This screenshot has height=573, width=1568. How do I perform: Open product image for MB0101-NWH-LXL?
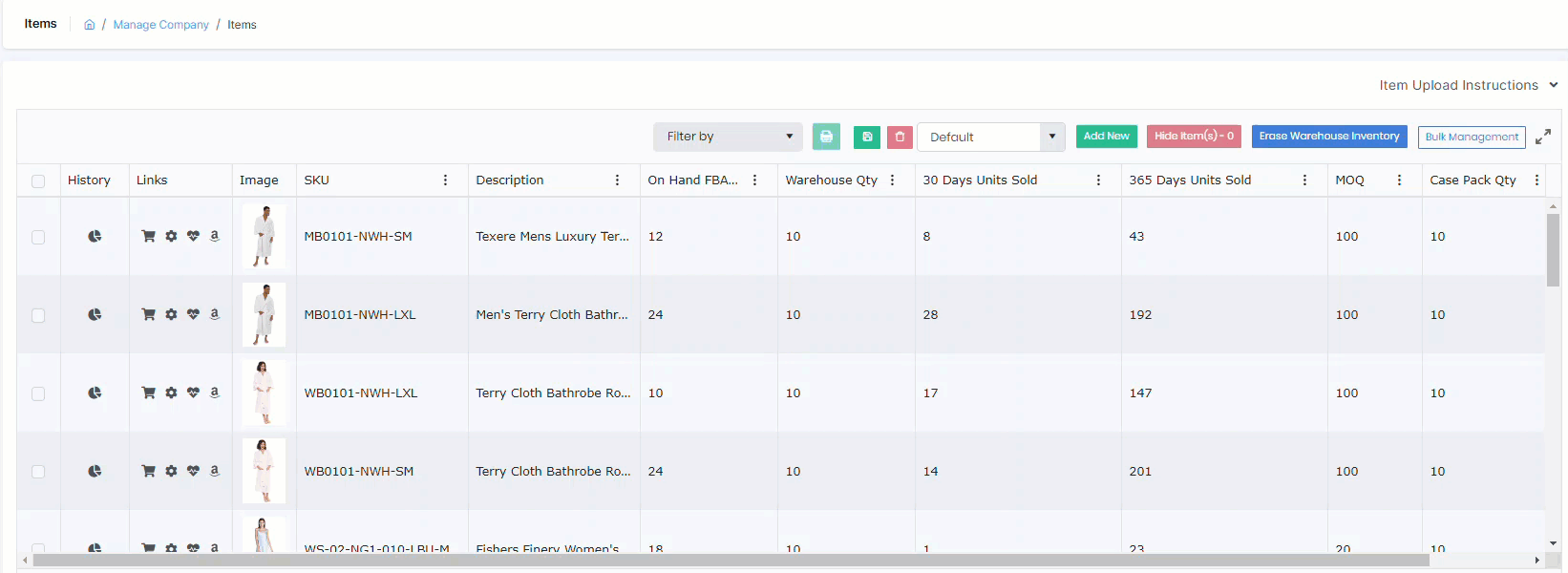click(264, 314)
